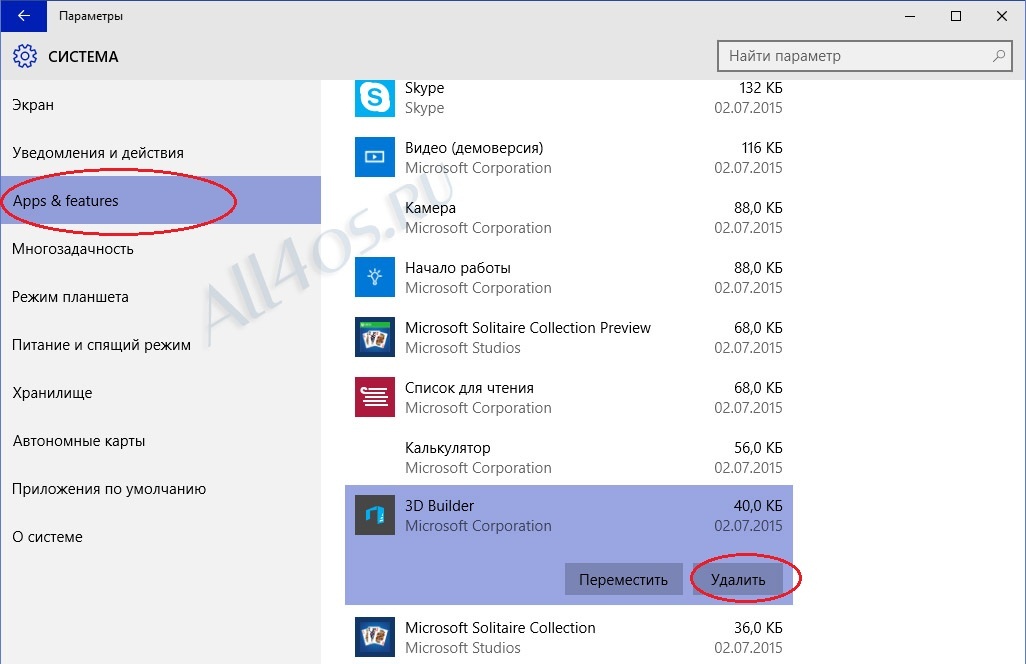
Task: Maximize the Параметры window
Action: [956, 16]
